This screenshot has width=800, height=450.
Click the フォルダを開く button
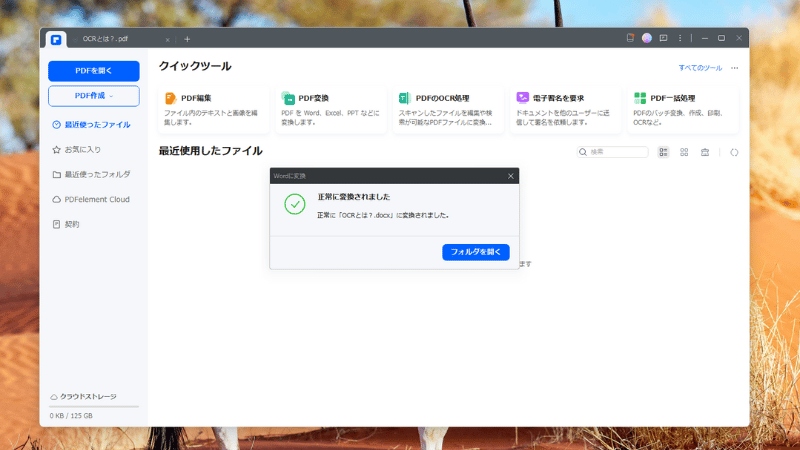(x=475, y=252)
